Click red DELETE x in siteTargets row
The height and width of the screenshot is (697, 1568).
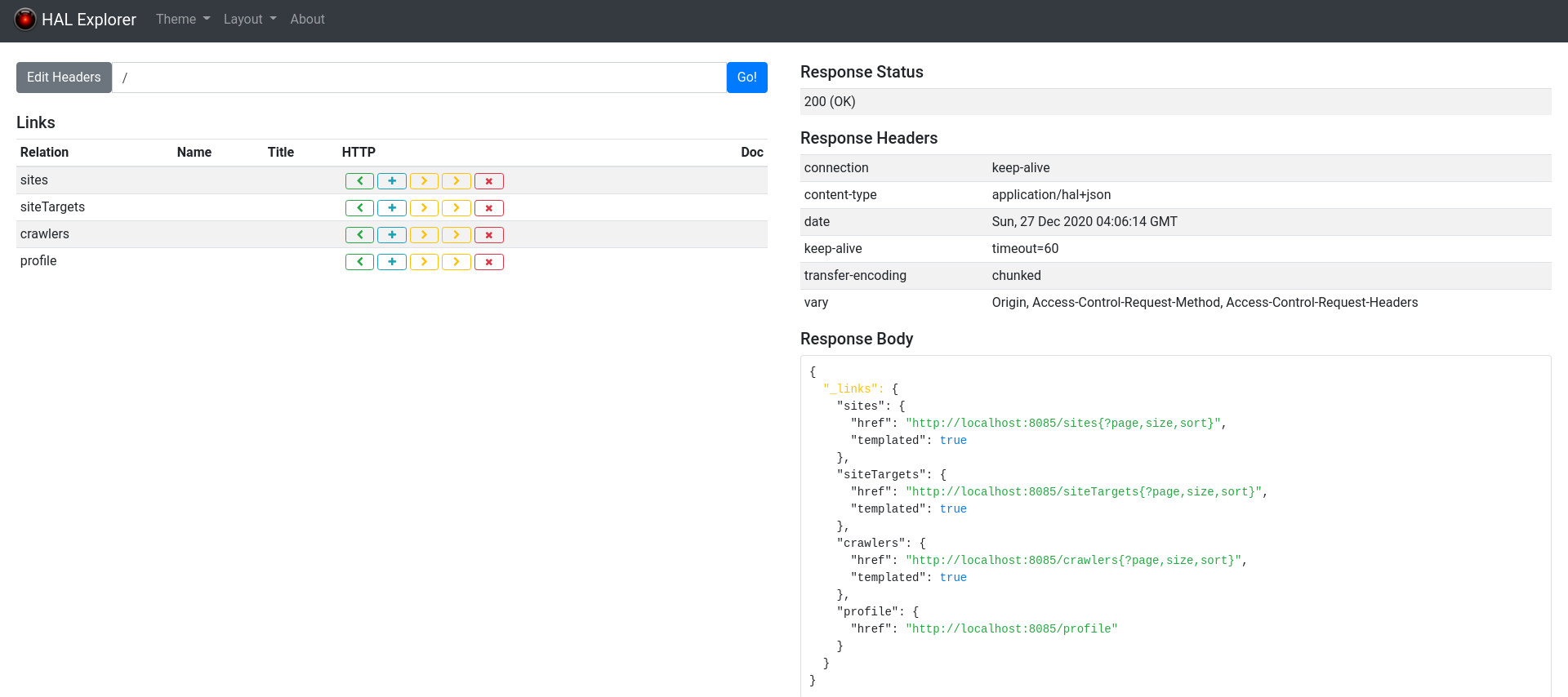(x=488, y=208)
